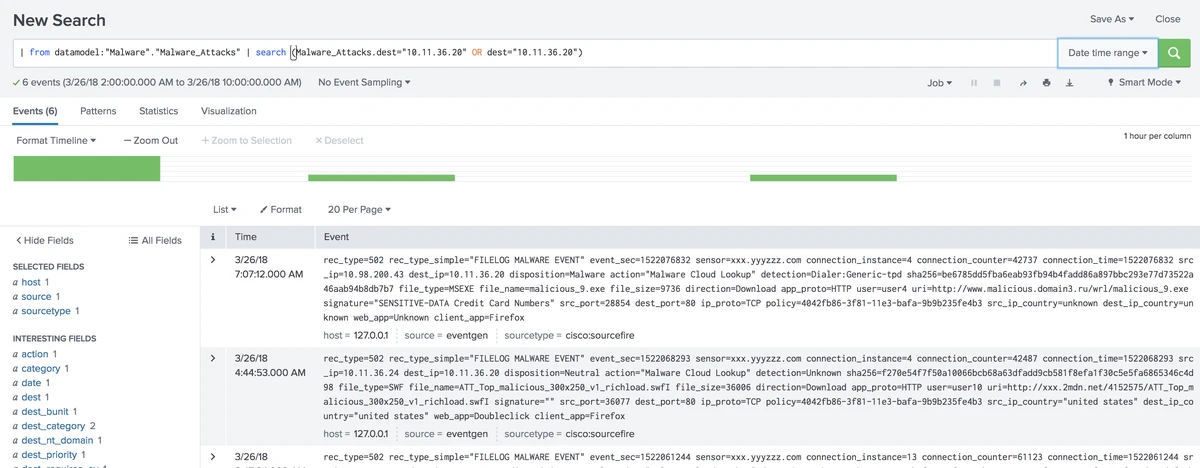Image resolution: width=1200 pixels, height=468 pixels.
Task: Export results with the download icon
Action: [x=1069, y=83]
